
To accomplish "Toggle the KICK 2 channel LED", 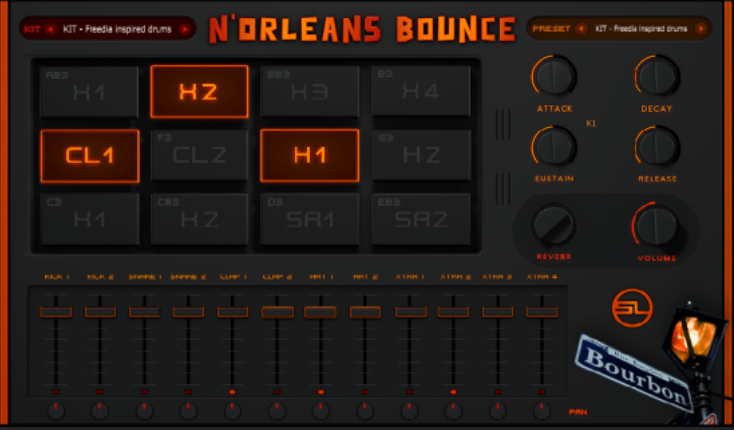I will tap(100, 392).
